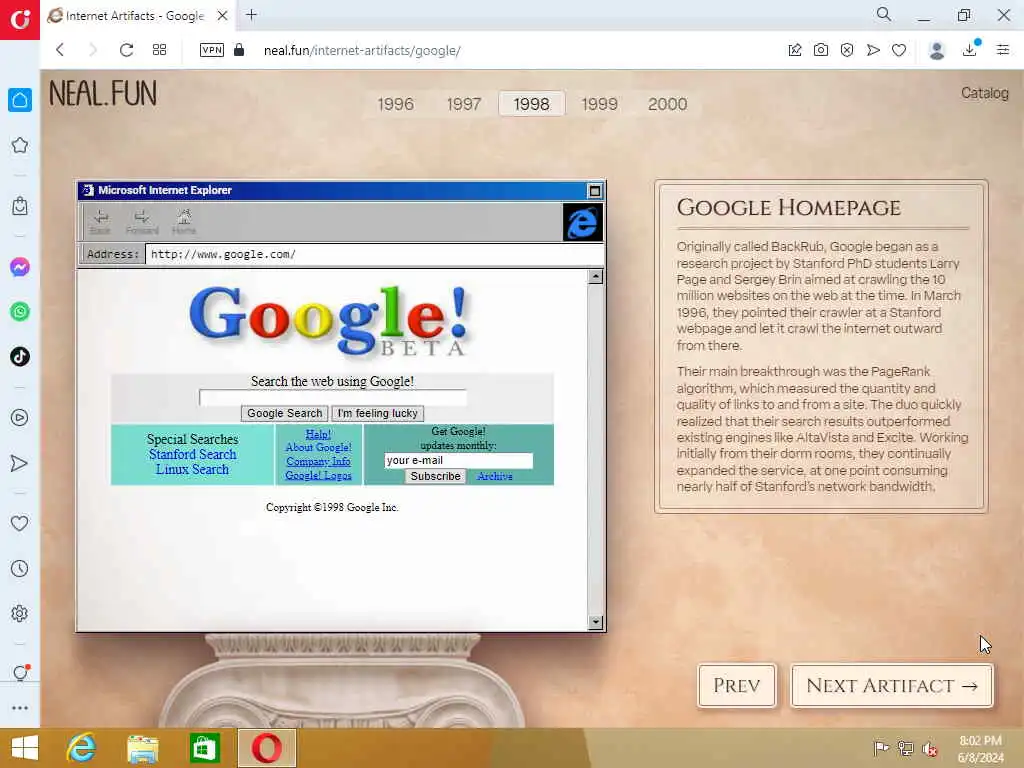
Task: Open the profile account icon
Action: [x=936, y=50]
